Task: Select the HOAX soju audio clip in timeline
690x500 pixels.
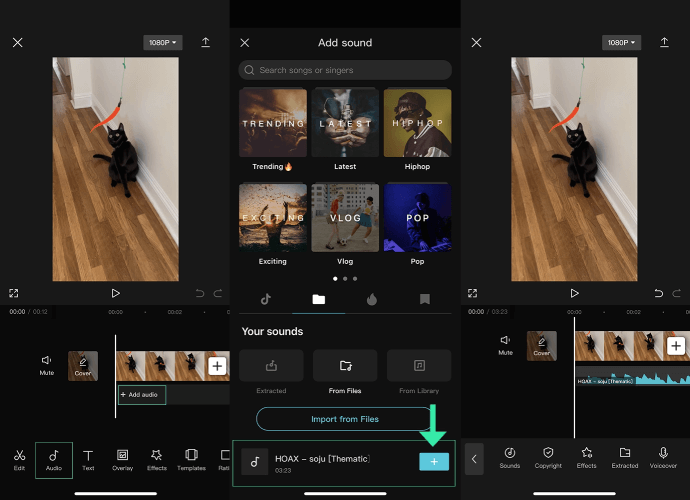Action: 633,377
